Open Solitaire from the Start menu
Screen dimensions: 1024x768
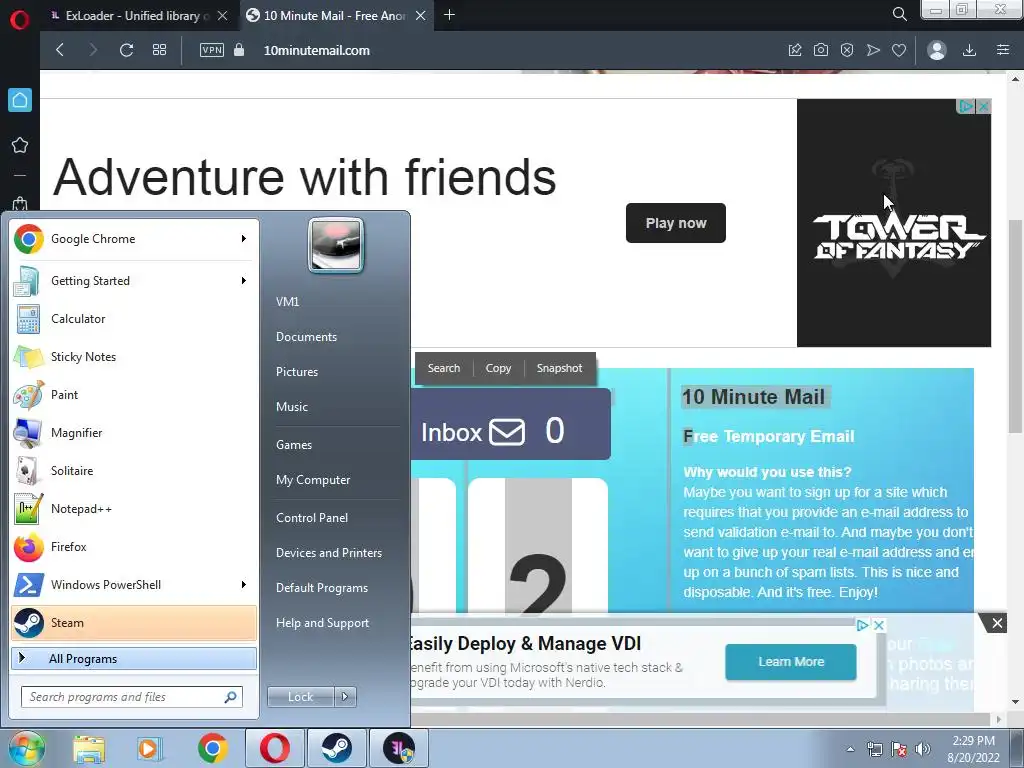[x=133, y=471]
